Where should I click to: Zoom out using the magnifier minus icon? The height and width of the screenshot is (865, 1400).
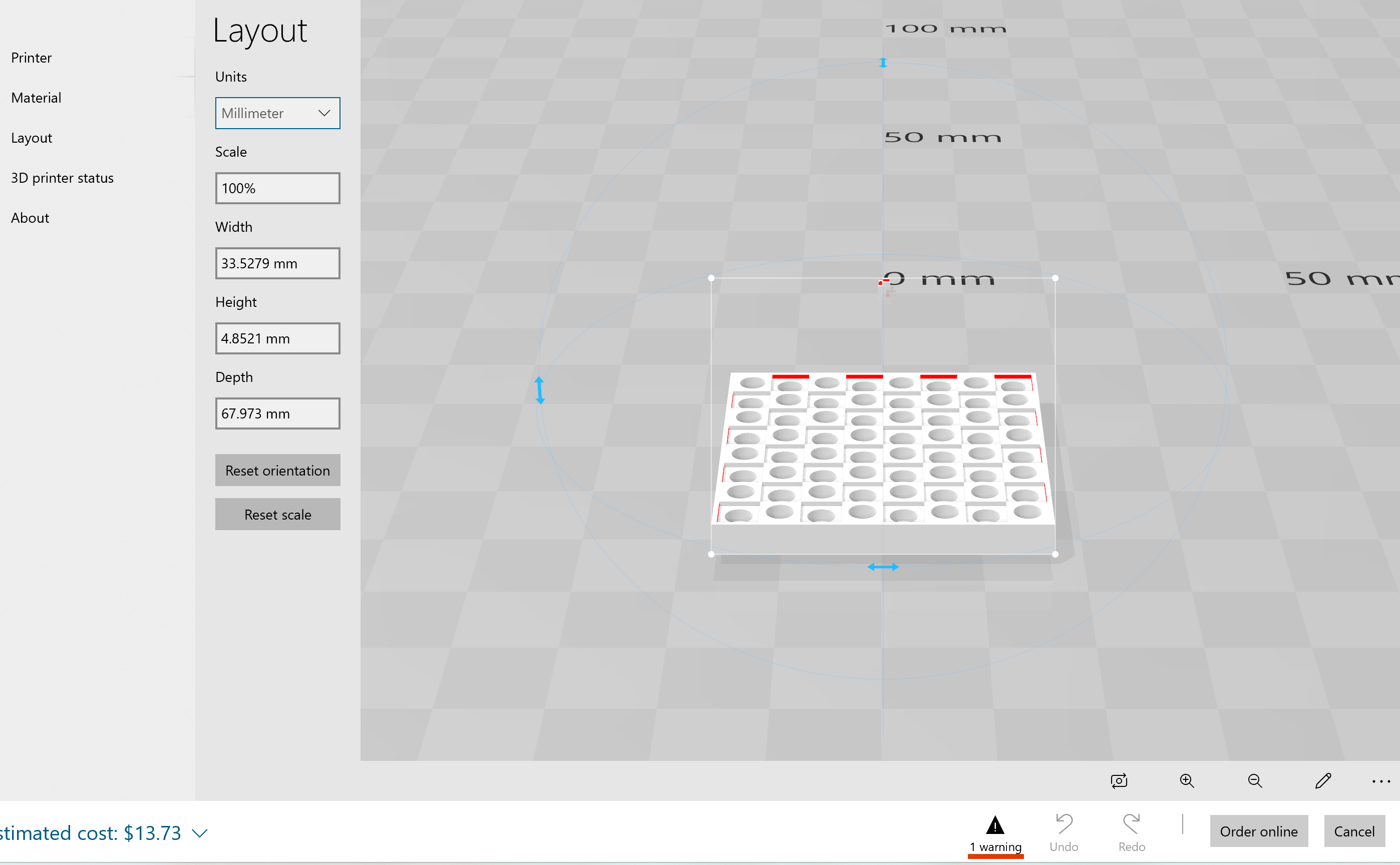point(1255,780)
